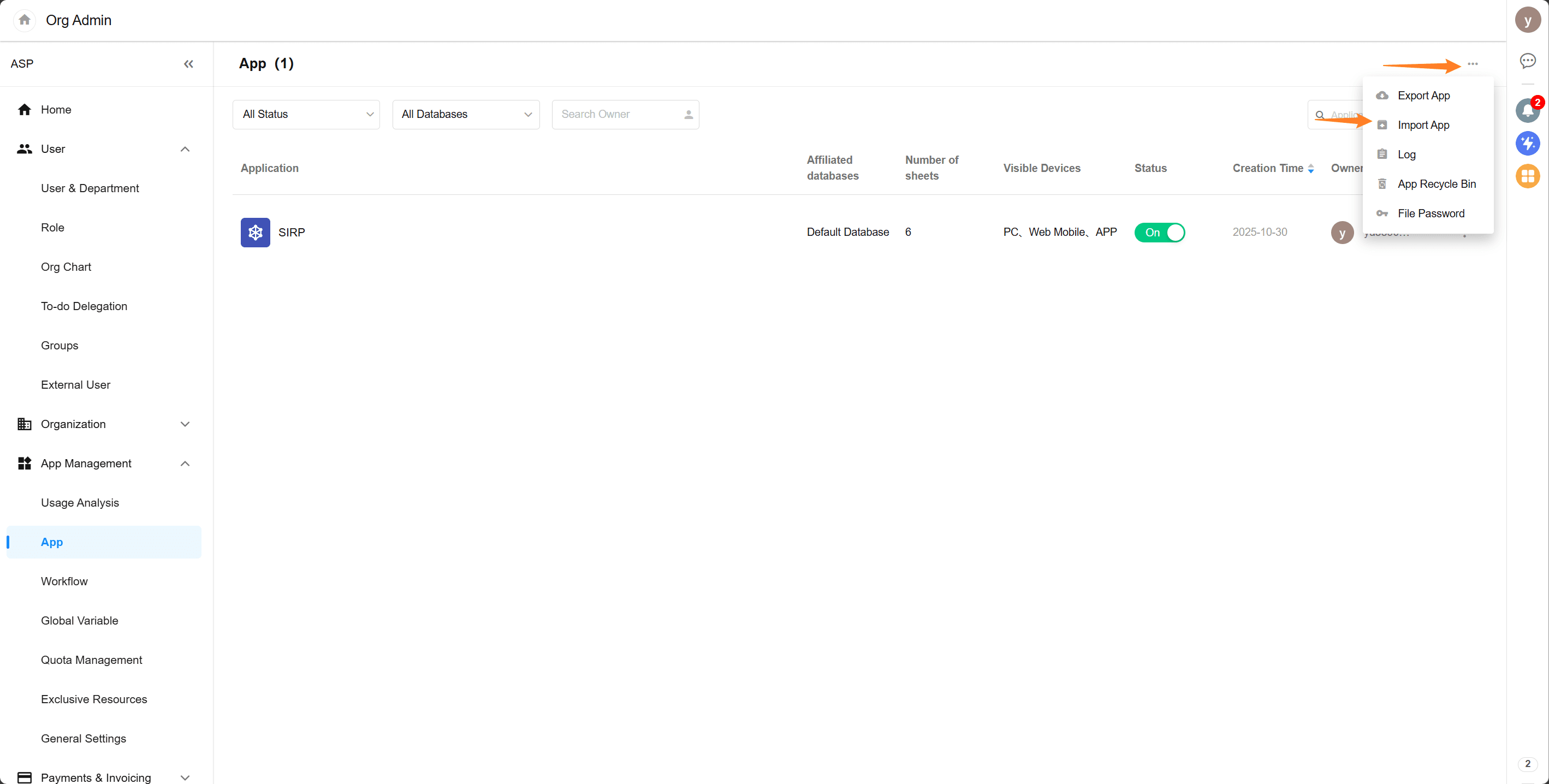Click the blue AI sparkle assistant icon

[1527, 143]
